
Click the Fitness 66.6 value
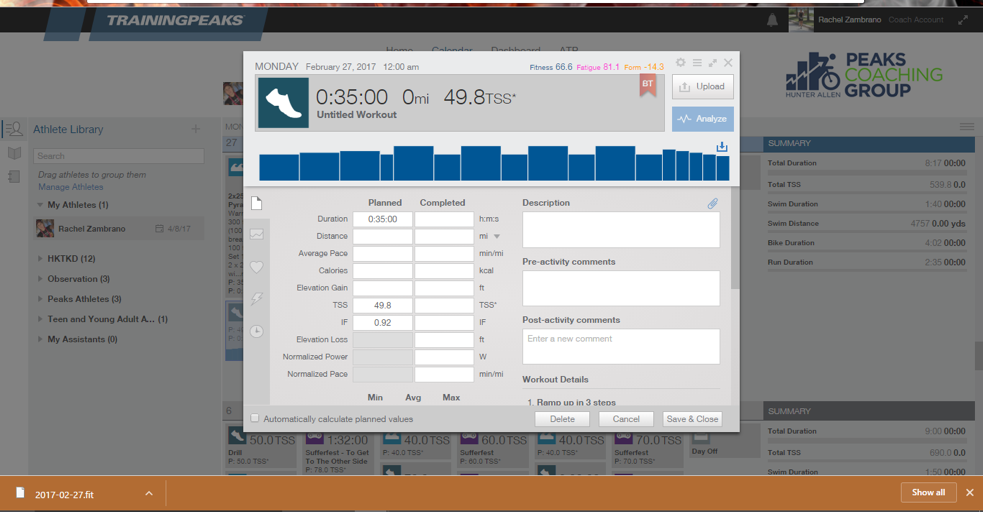click(x=551, y=67)
